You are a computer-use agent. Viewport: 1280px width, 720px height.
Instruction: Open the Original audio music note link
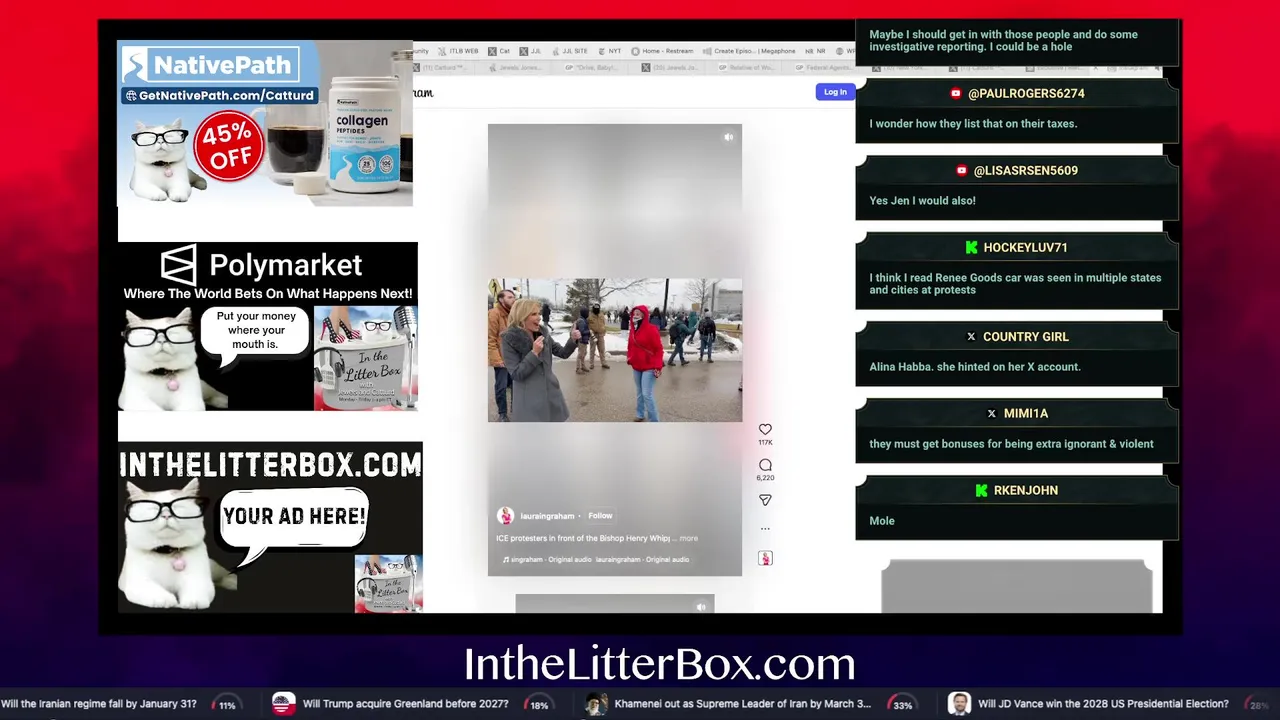click(595, 559)
